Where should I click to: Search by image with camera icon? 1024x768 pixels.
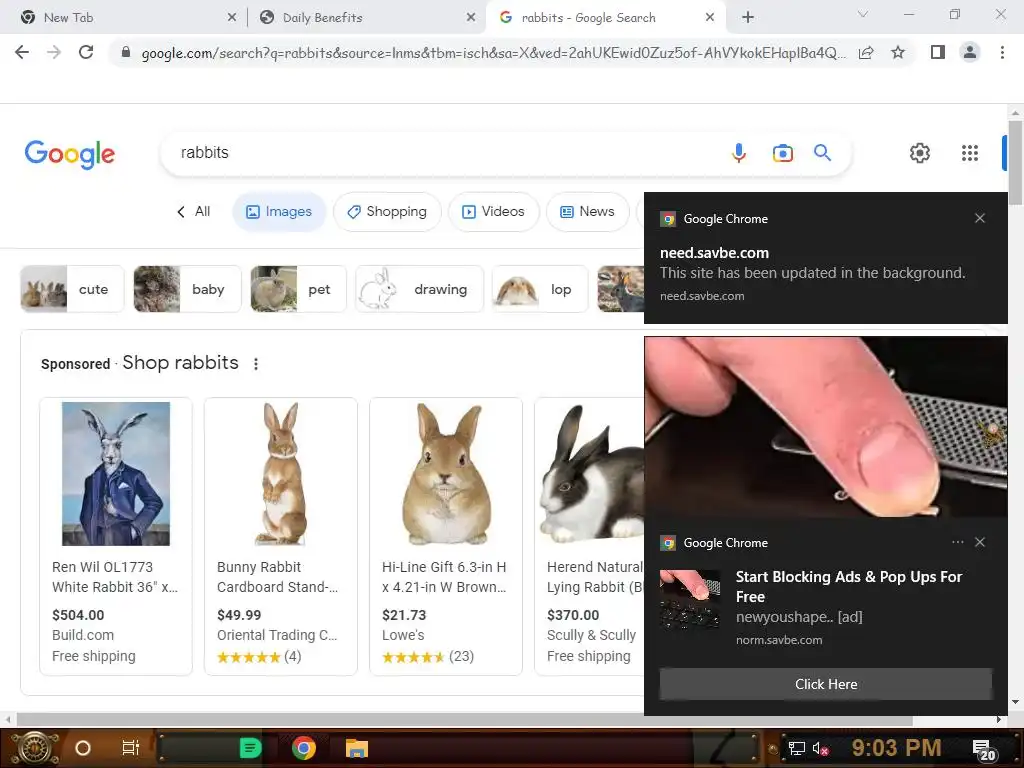click(782, 153)
